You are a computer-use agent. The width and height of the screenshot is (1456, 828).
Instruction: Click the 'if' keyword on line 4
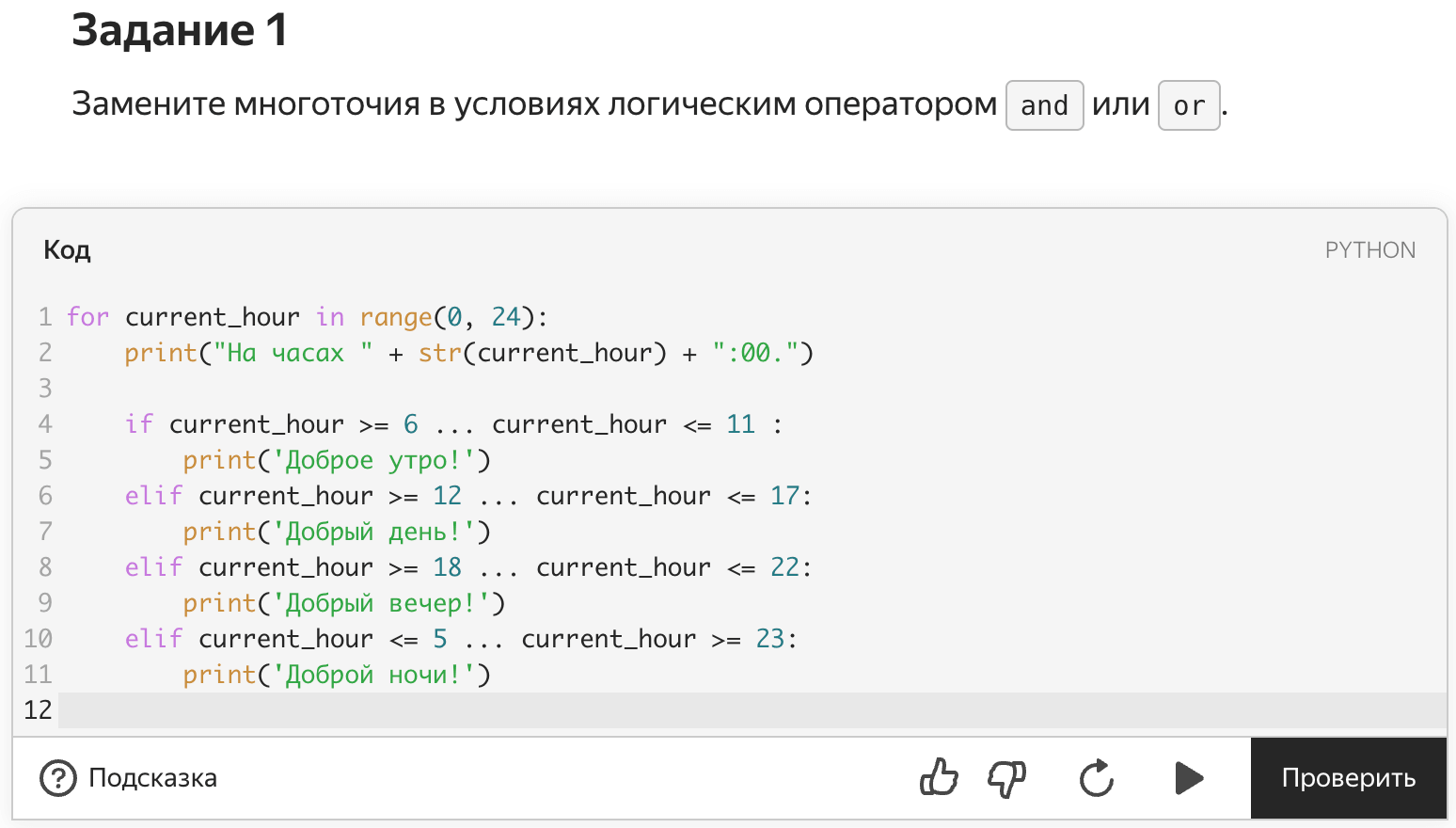[x=139, y=424]
